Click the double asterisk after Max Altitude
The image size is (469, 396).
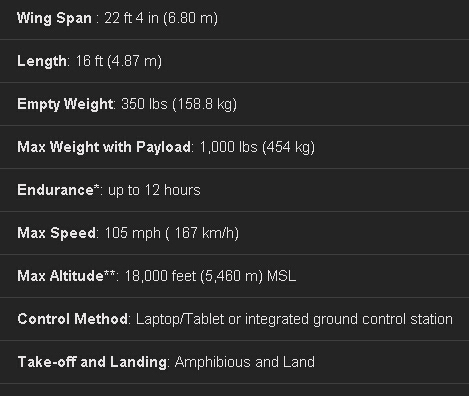(x=110, y=273)
